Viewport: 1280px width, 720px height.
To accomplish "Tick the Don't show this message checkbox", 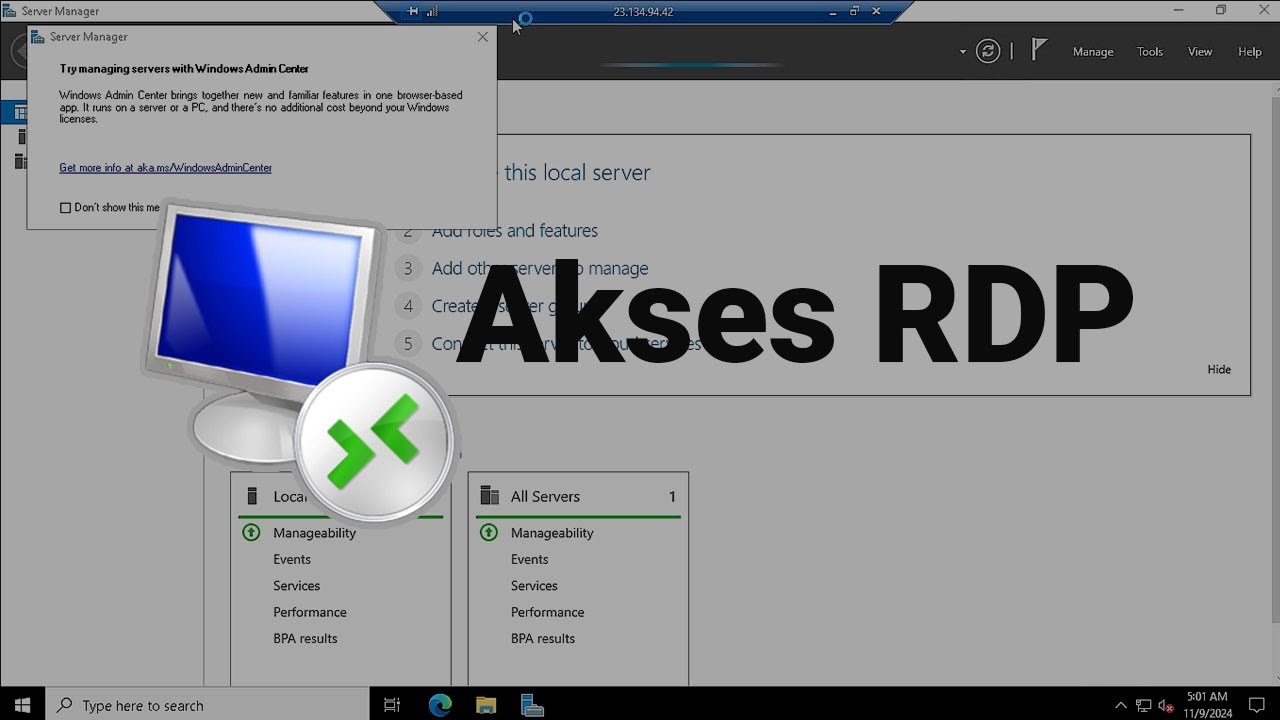I will 66,208.
